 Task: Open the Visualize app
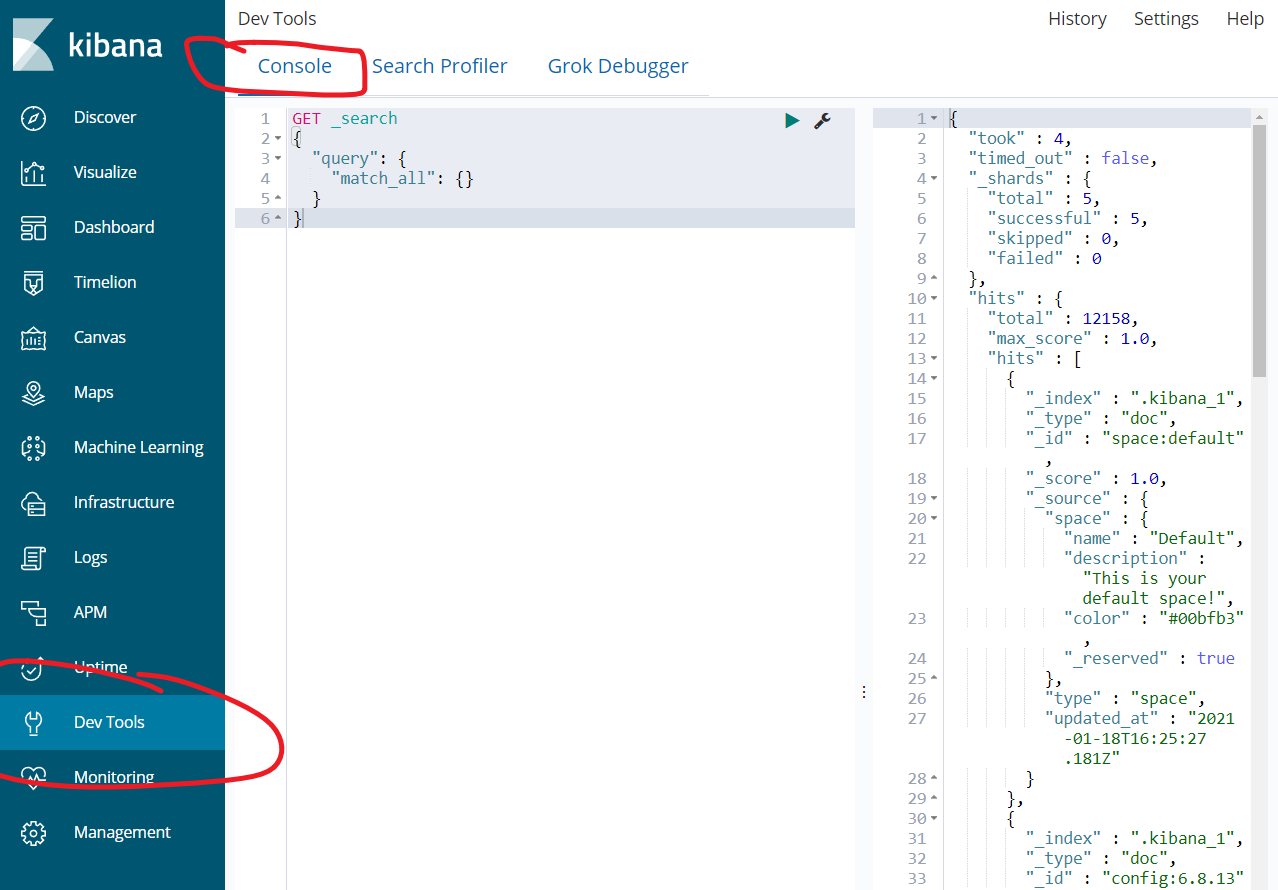pos(104,172)
